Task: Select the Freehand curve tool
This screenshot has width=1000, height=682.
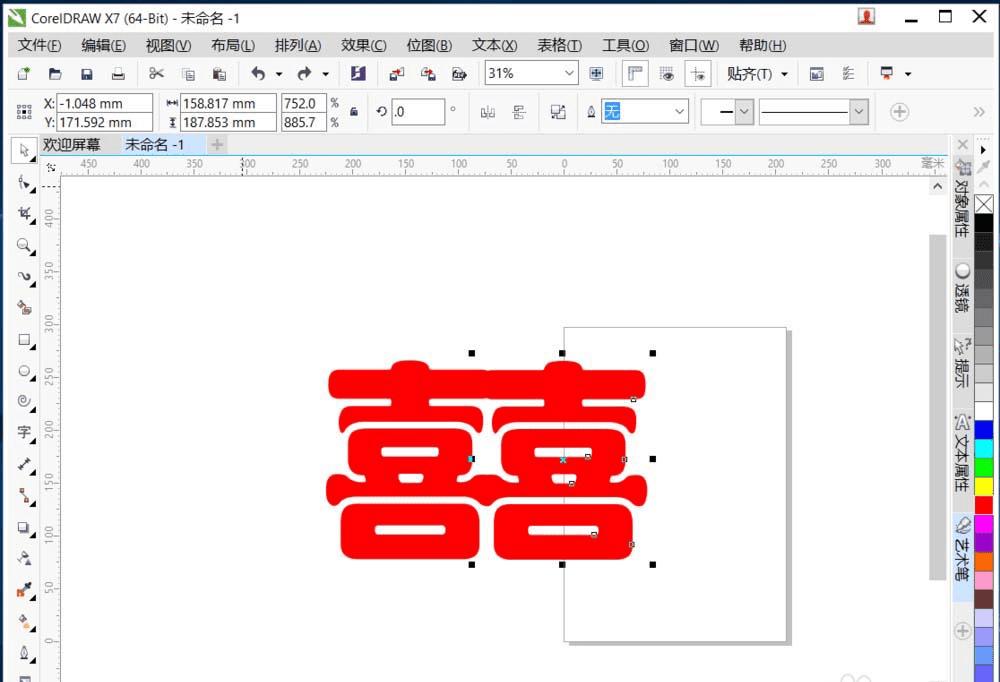Action: (x=24, y=277)
